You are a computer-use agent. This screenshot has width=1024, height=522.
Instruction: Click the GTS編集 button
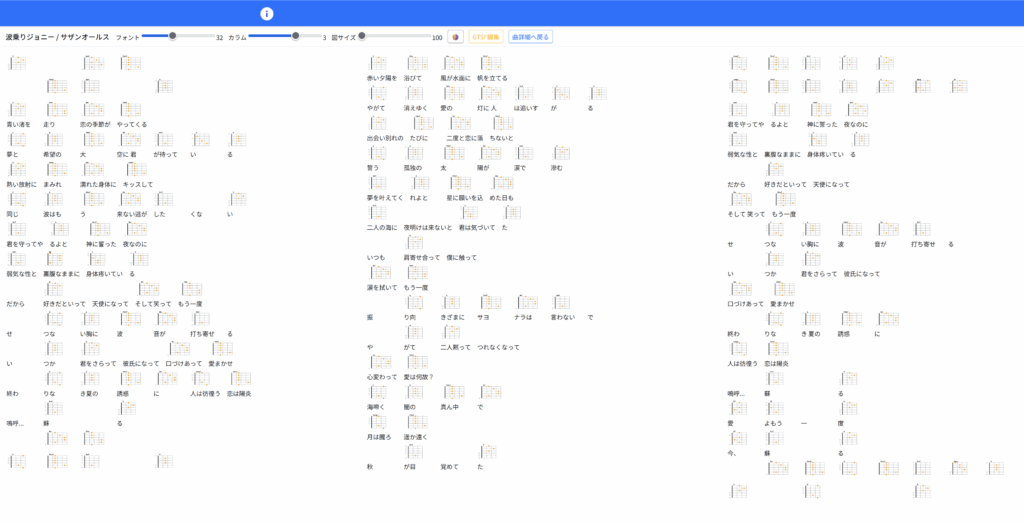[485, 37]
